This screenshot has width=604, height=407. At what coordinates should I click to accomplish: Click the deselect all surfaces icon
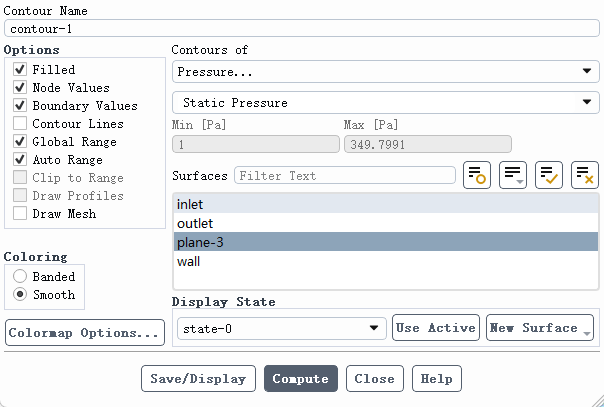(584, 175)
